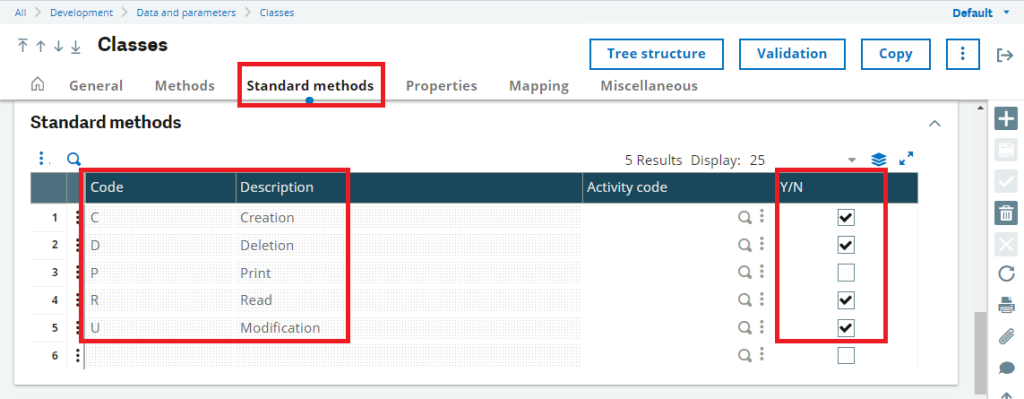The image size is (1024, 399).
Task: Click the Tree structure button
Action: [x=656, y=54]
